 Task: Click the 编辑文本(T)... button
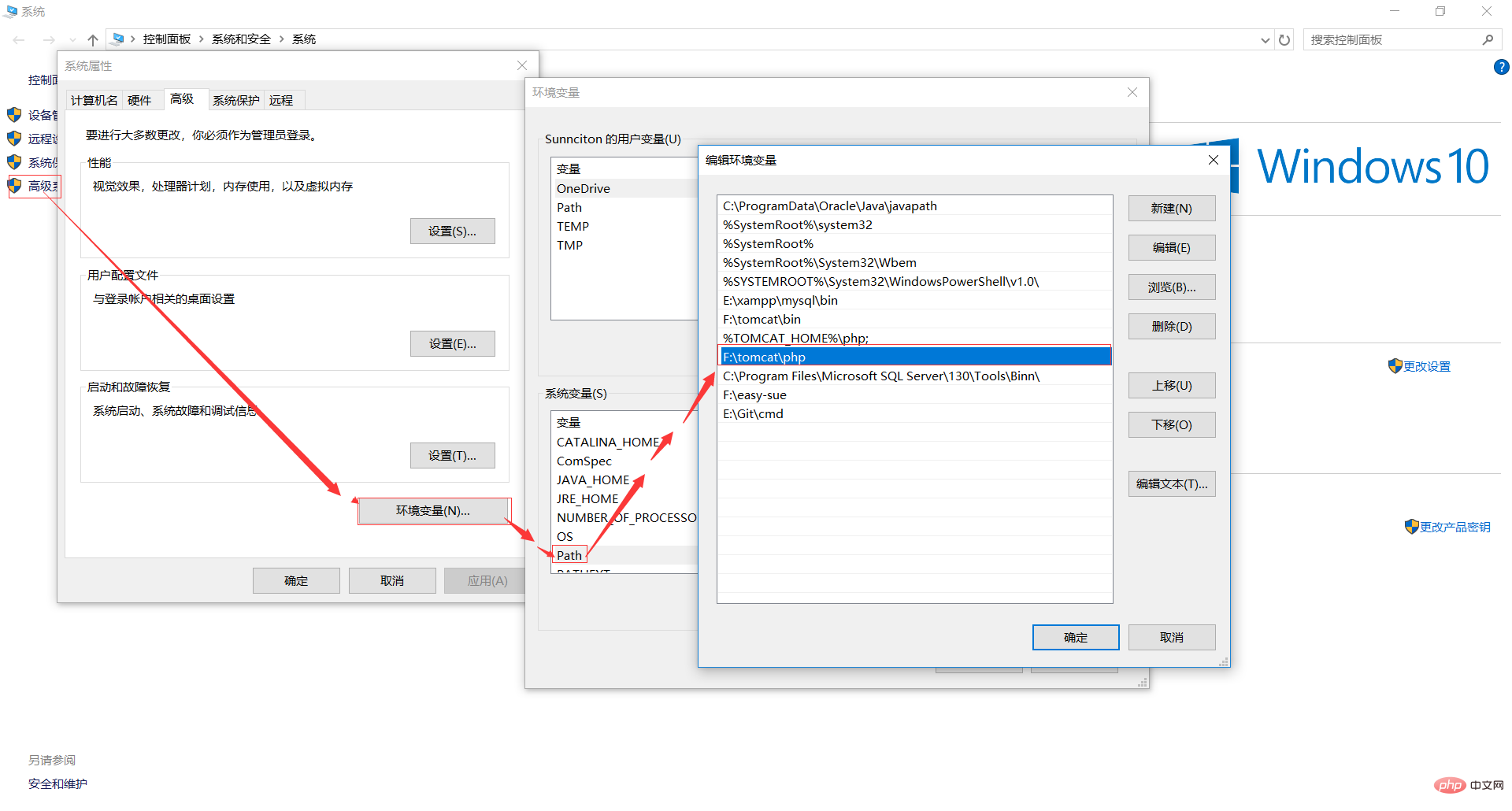(x=1172, y=484)
